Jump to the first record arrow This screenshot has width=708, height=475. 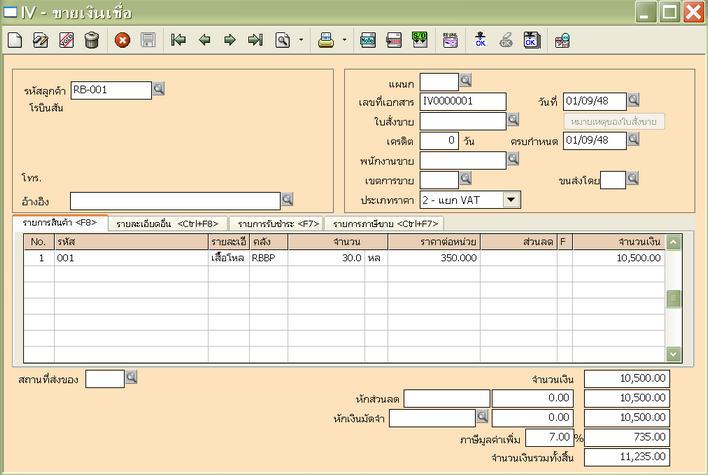(x=179, y=41)
